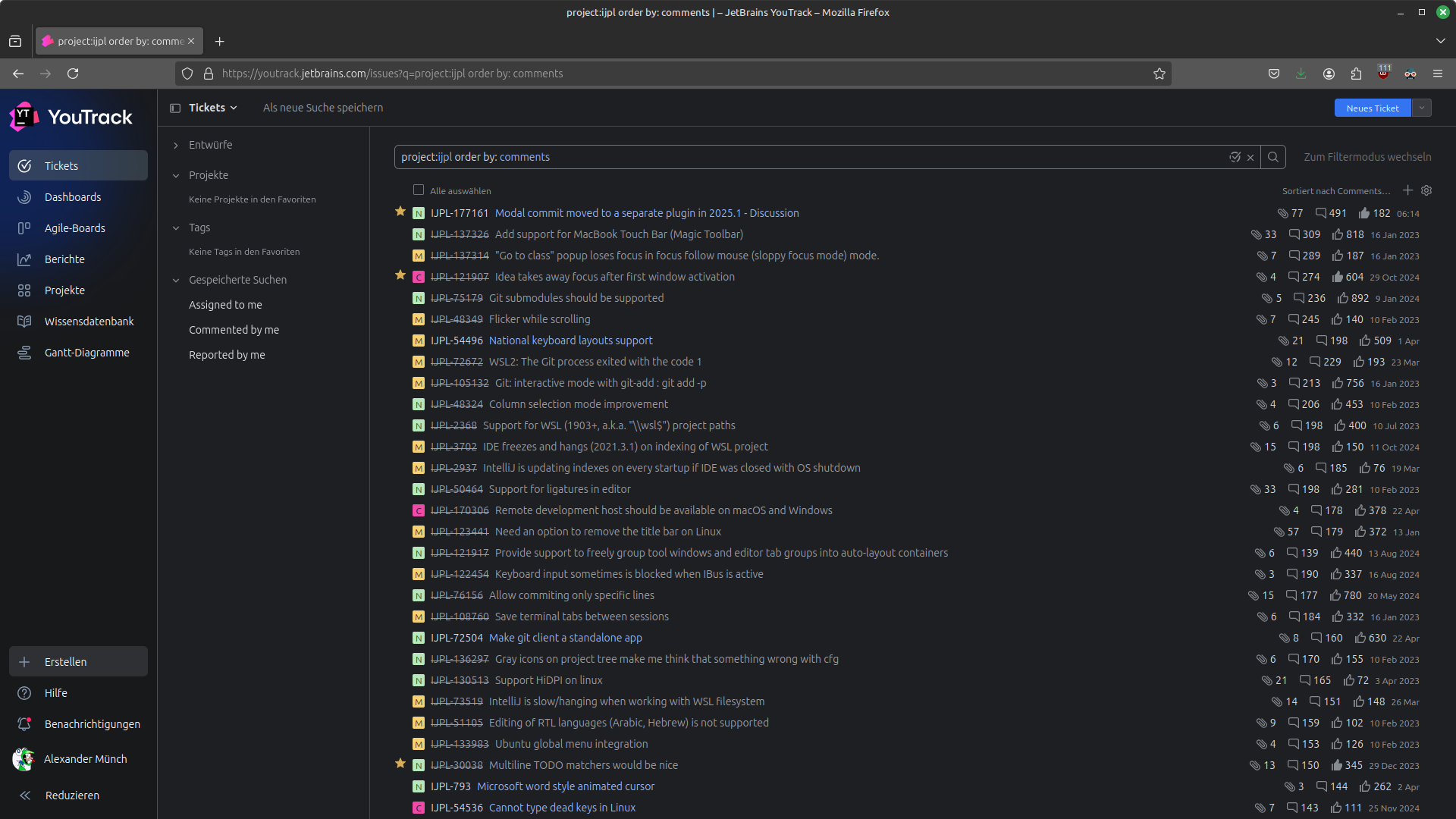1456x819 pixels.
Task: Open the Tickets dropdown
Action: pos(213,108)
